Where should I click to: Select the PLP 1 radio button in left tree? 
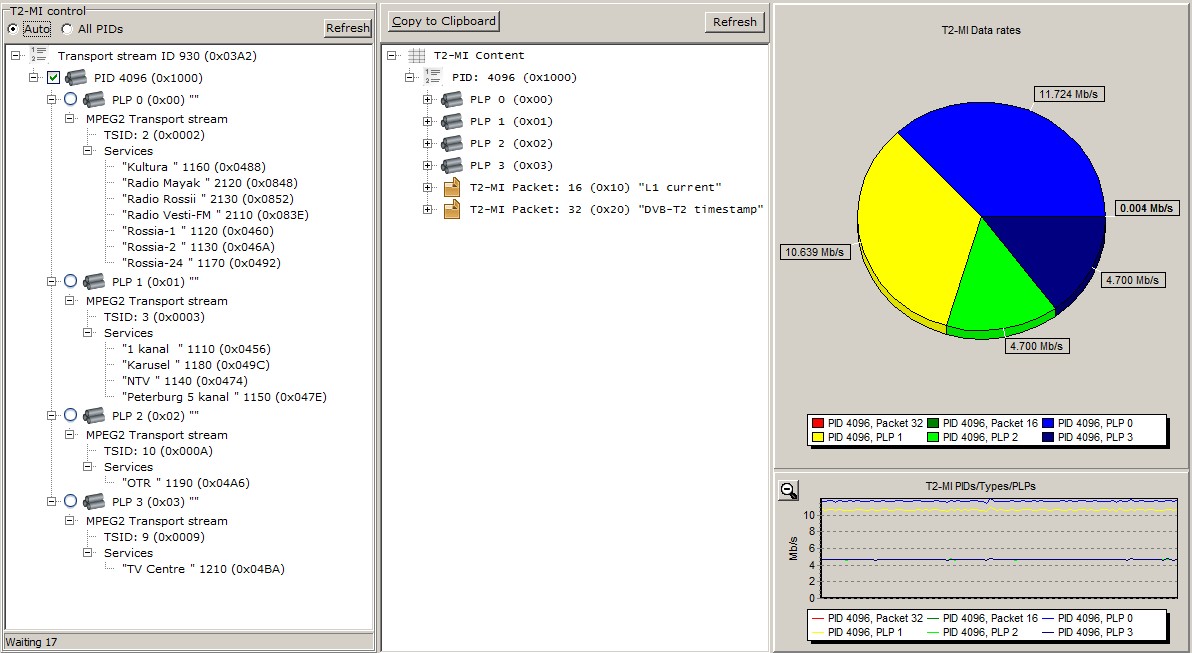tap(70, 282)
